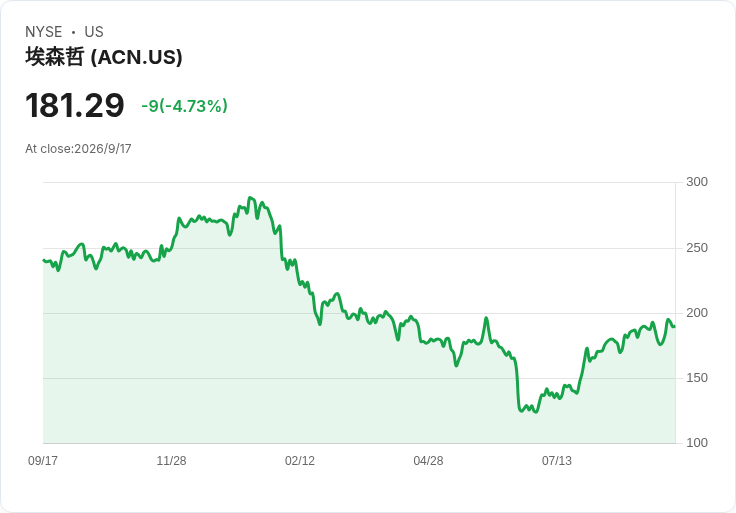Click the 200 y-axis value label
736x513 pixels.
click(697, 313)
